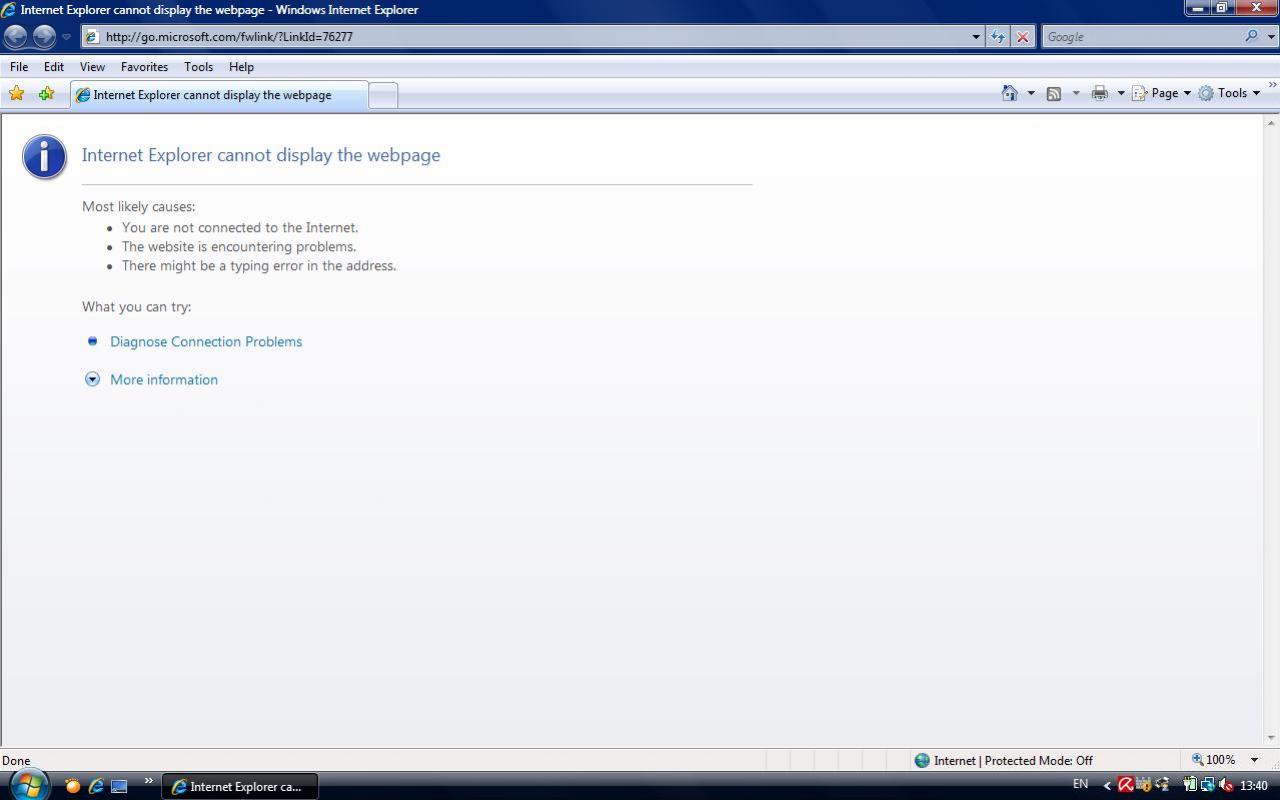The height and width of the screenshot is (800, 1280).
Task: Click the 13:40 taskbar clock
Action: click(1254, 786)
